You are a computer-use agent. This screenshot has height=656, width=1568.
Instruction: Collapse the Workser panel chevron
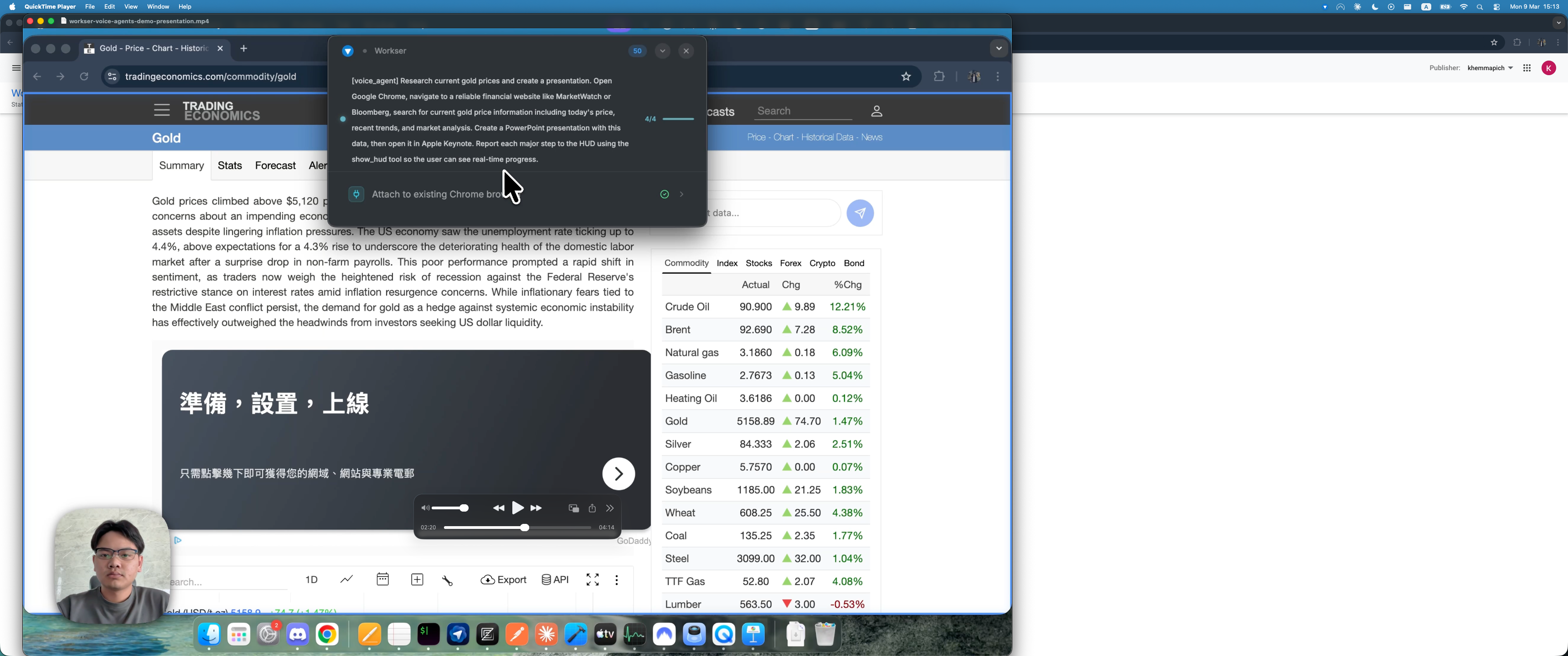662,51
